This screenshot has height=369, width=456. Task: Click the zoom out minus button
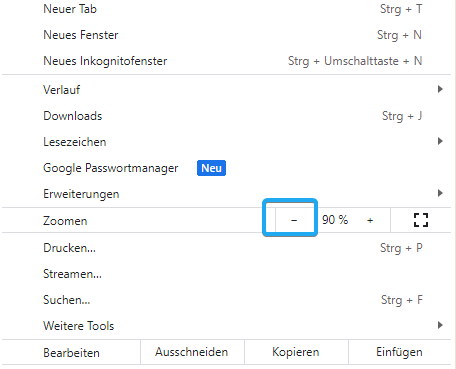coord(294,220)
